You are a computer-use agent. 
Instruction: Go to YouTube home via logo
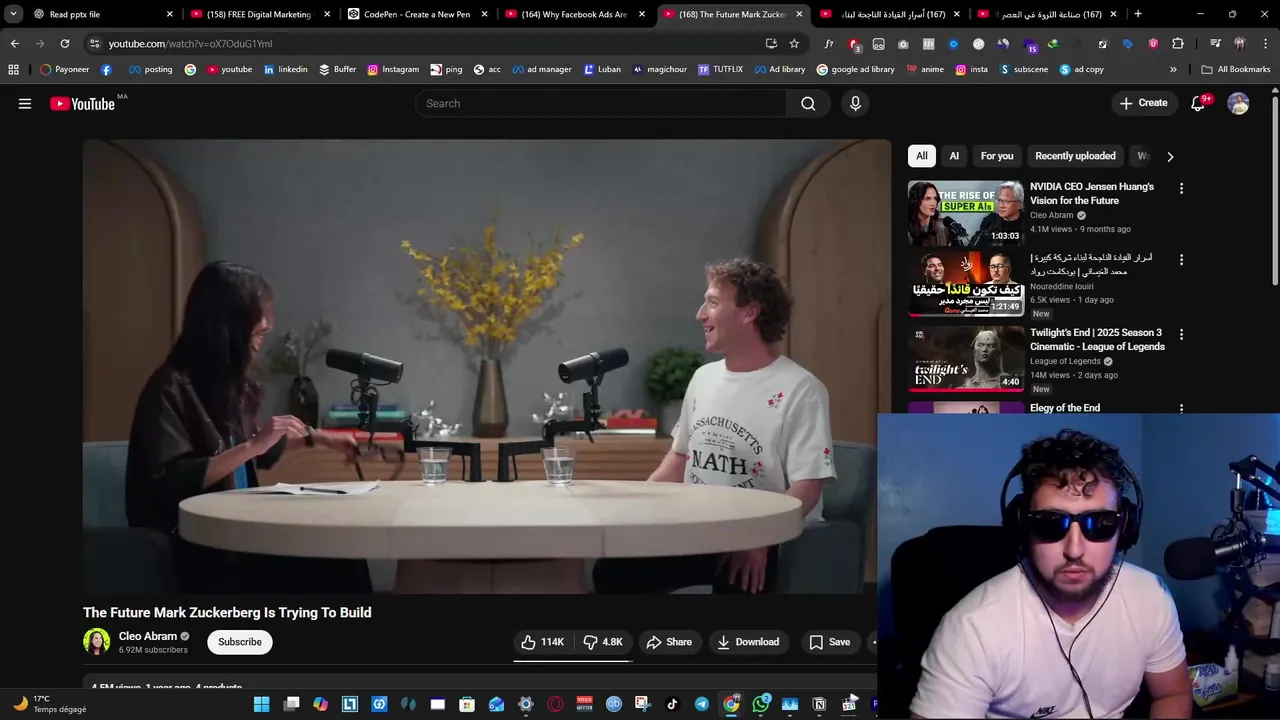coord(83,103)
